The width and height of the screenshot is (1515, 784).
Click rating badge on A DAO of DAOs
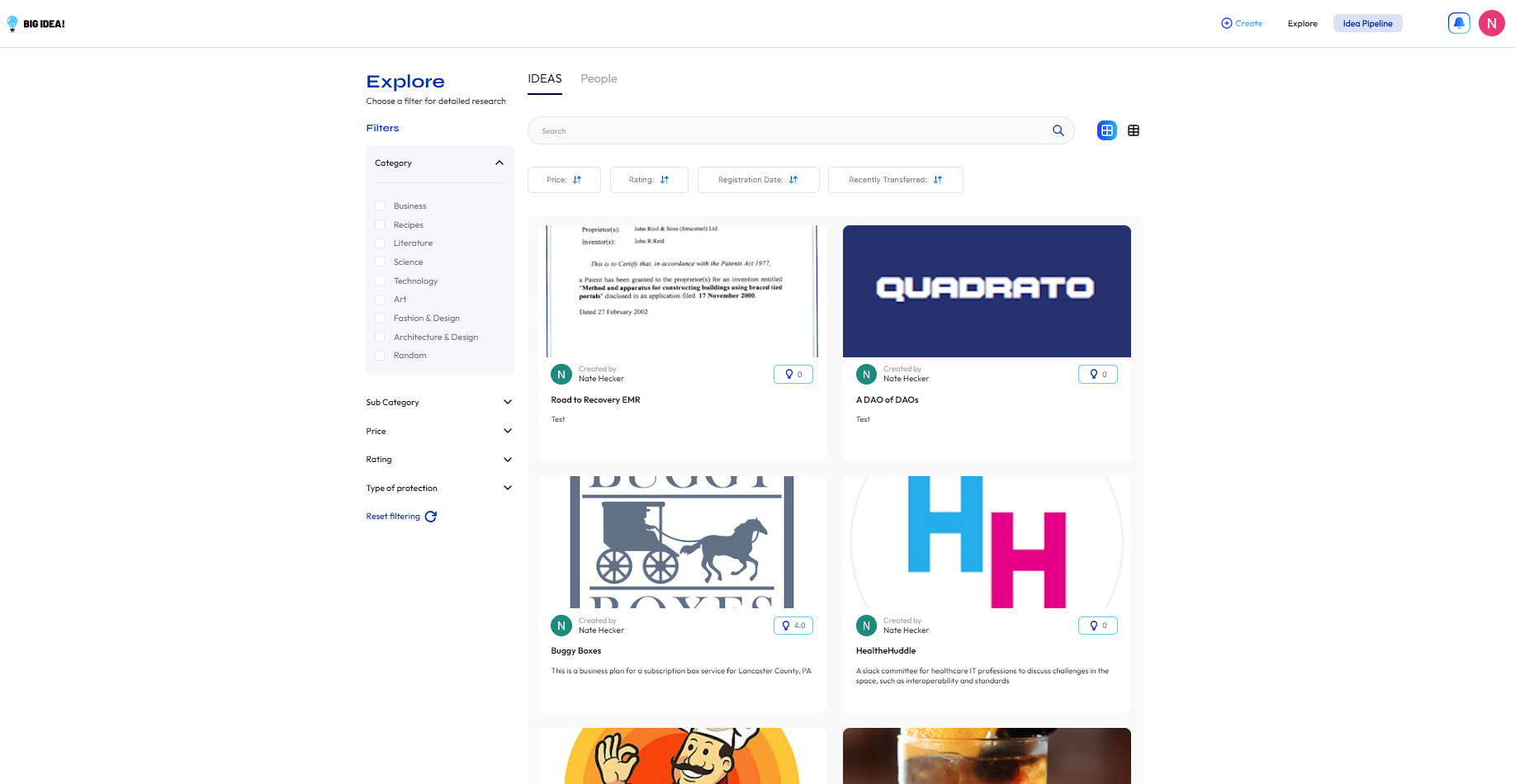point(1098,375)
